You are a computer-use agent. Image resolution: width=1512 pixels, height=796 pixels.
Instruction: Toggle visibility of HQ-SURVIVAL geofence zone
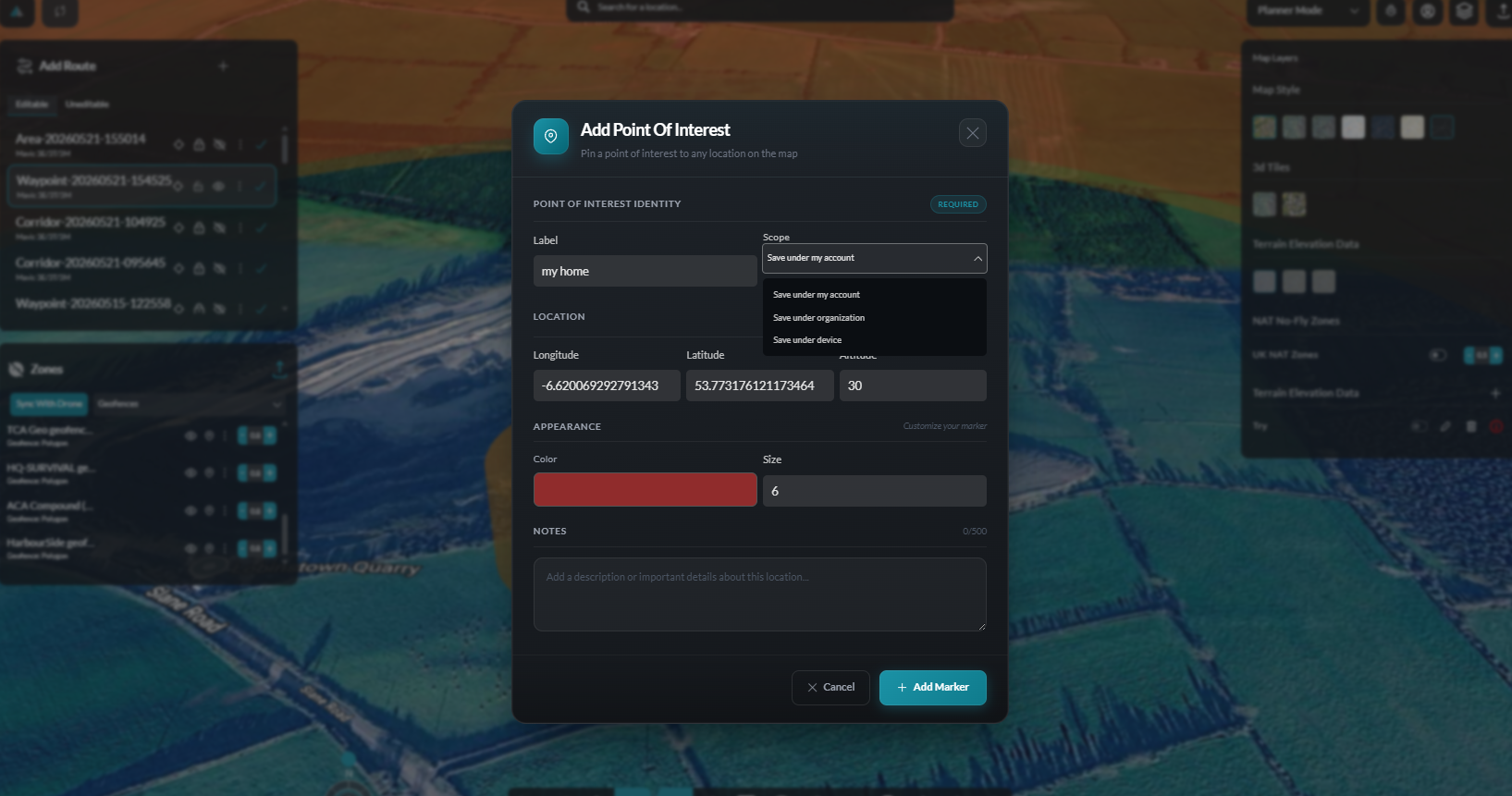click(x=191, y=472)
